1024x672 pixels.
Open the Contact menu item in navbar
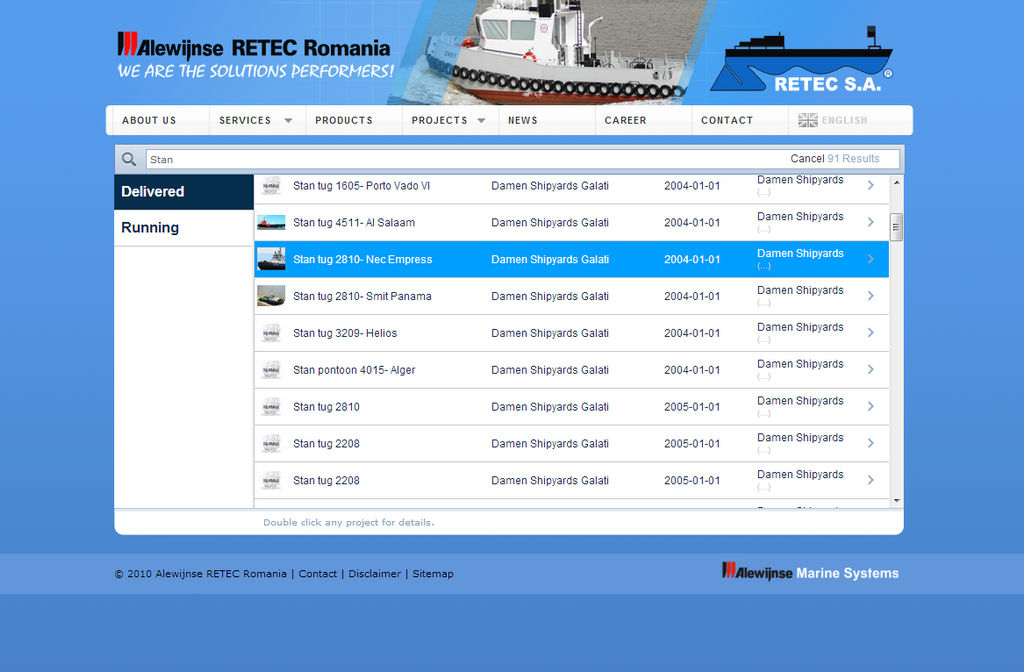(727, 120)
